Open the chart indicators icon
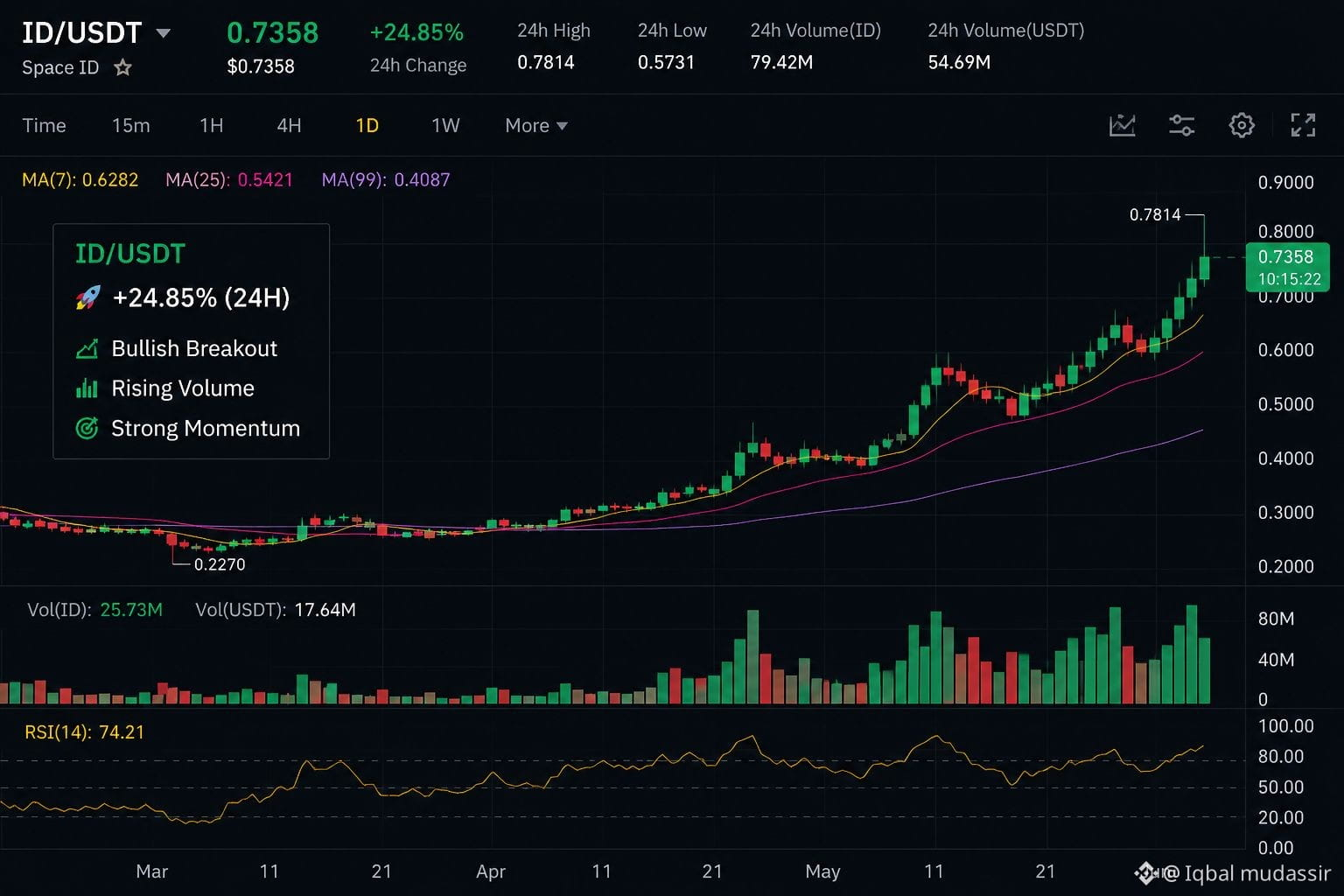Viewport: 1344px width, 896px height. click(x=1122, y=125)
